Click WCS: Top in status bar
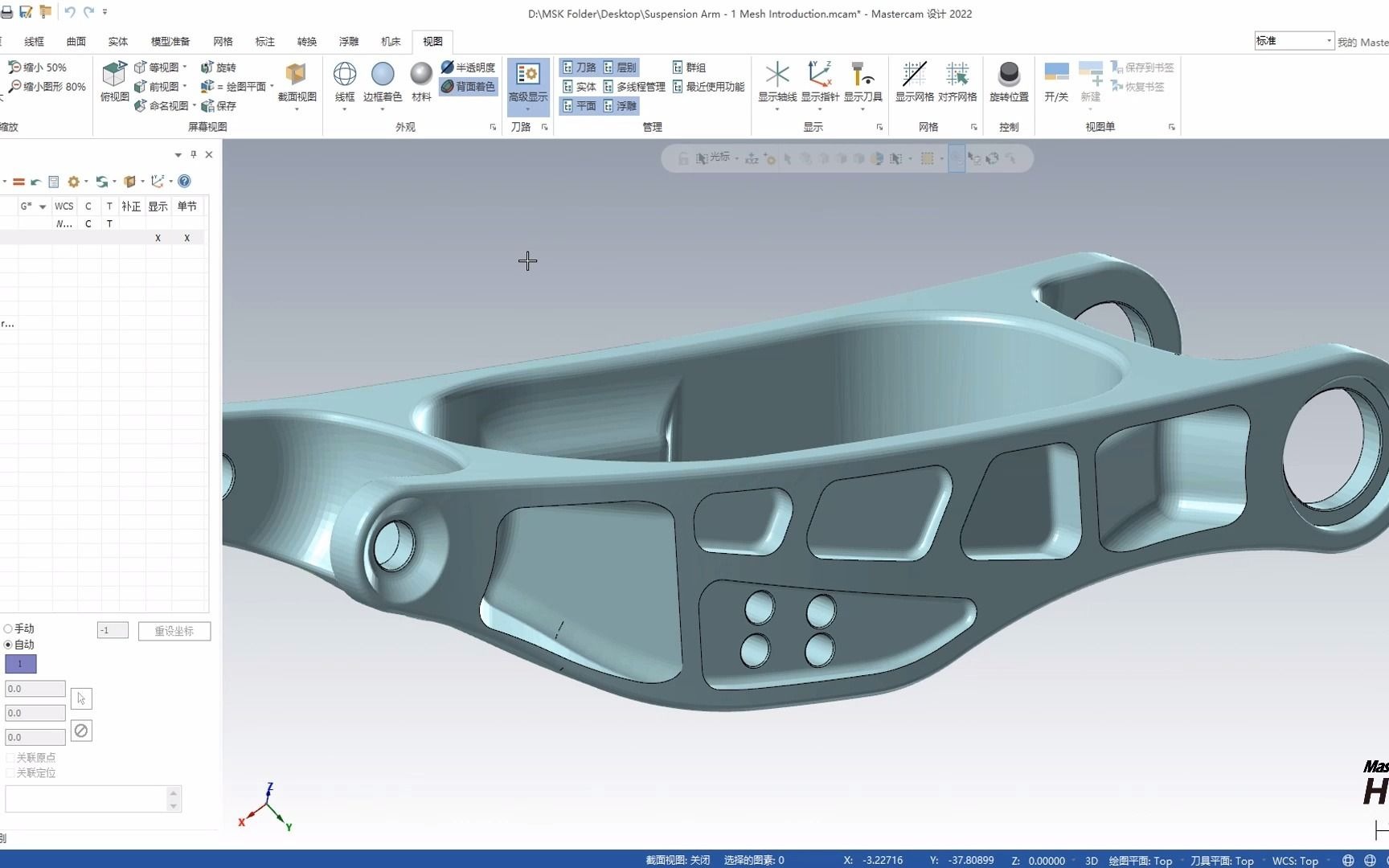The image size is (1389, 868). [1295, 860]
